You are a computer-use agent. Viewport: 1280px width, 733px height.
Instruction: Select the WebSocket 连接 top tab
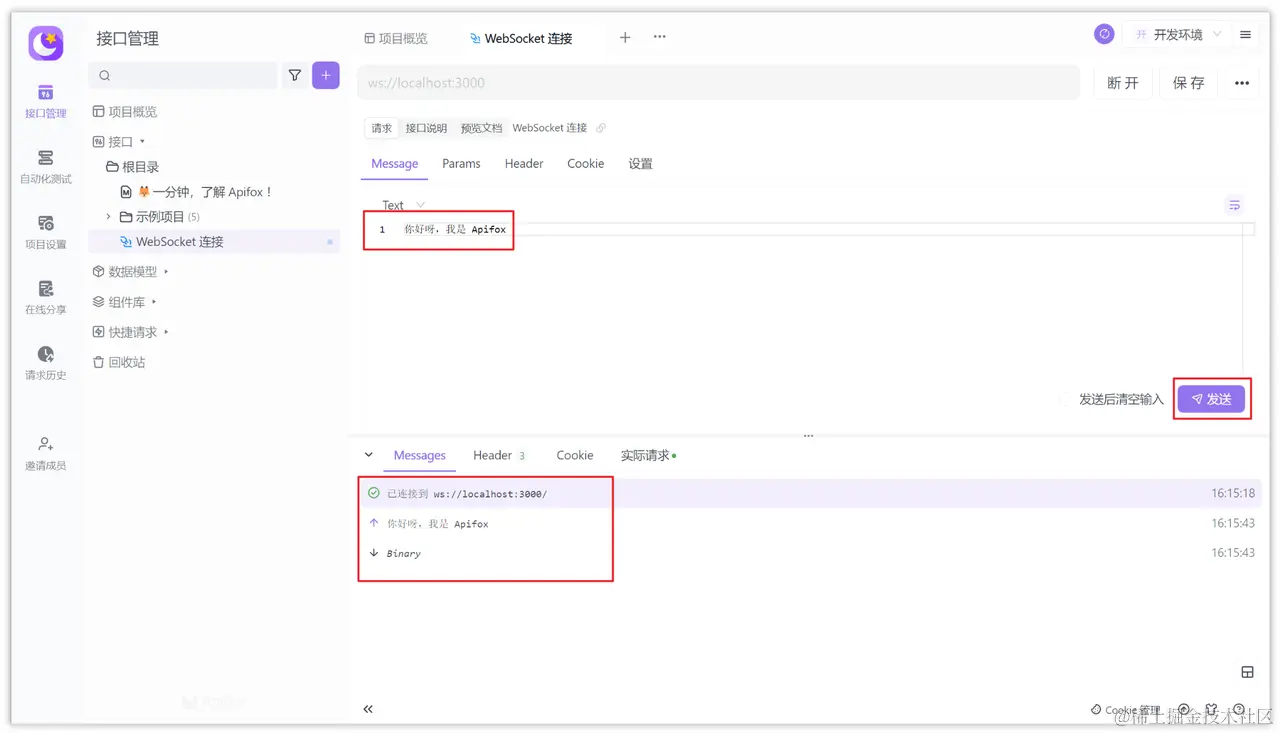click(x=521, y=38)
